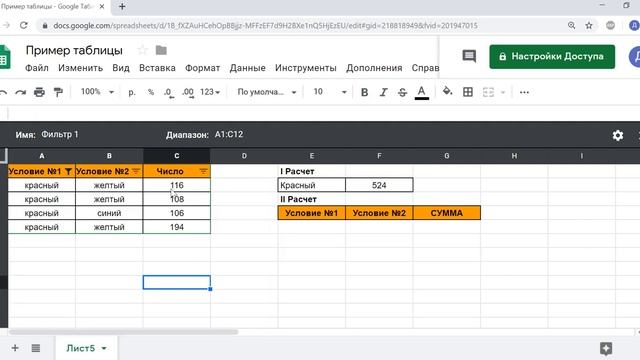Open filter view settings gear
Viewport: 640px width, 360px height.
tap(618, 135)
